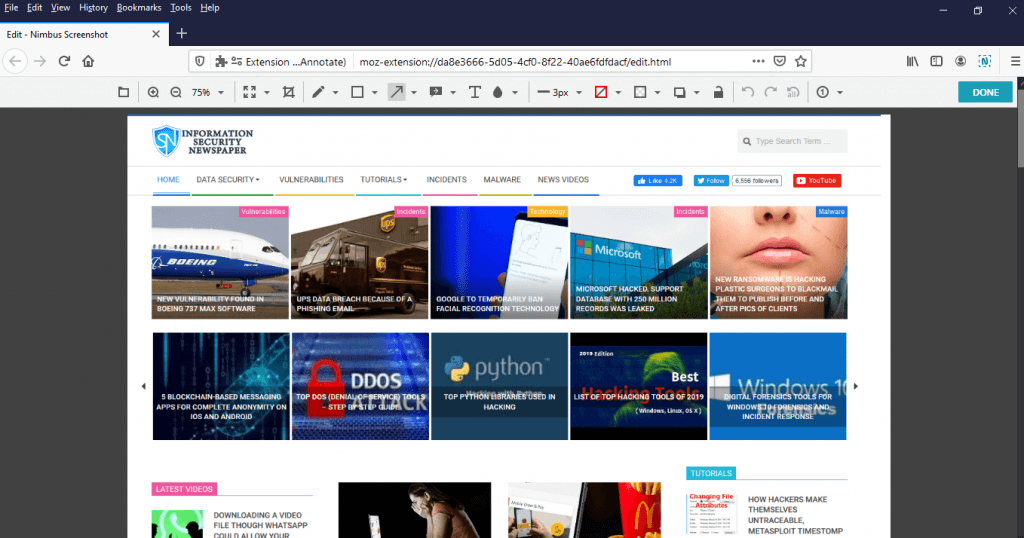Open the Bookmarks menu
Viewport: 1024px width, 538px height.
(139, 8)
